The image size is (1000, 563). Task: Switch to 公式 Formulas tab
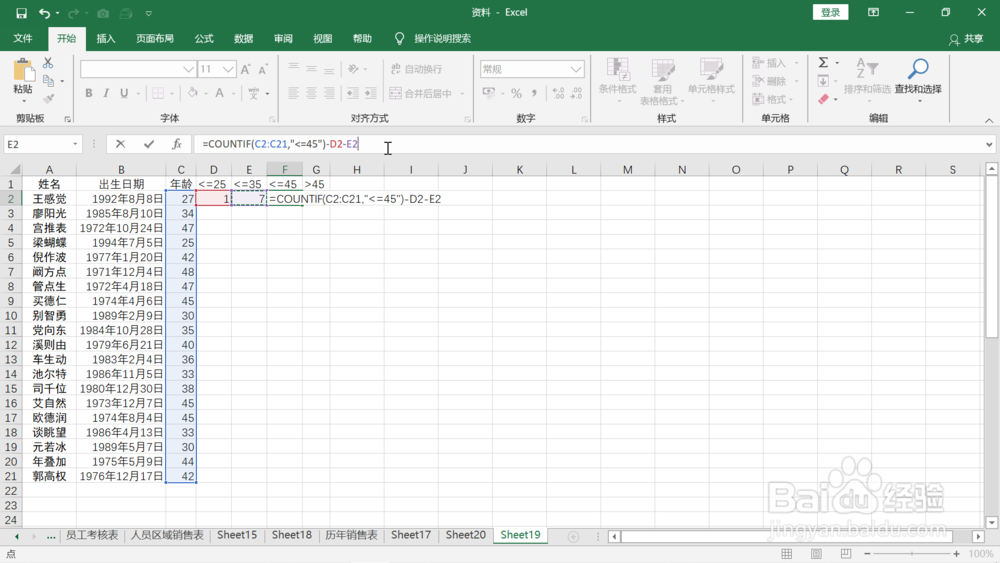(x=204, y=38)
